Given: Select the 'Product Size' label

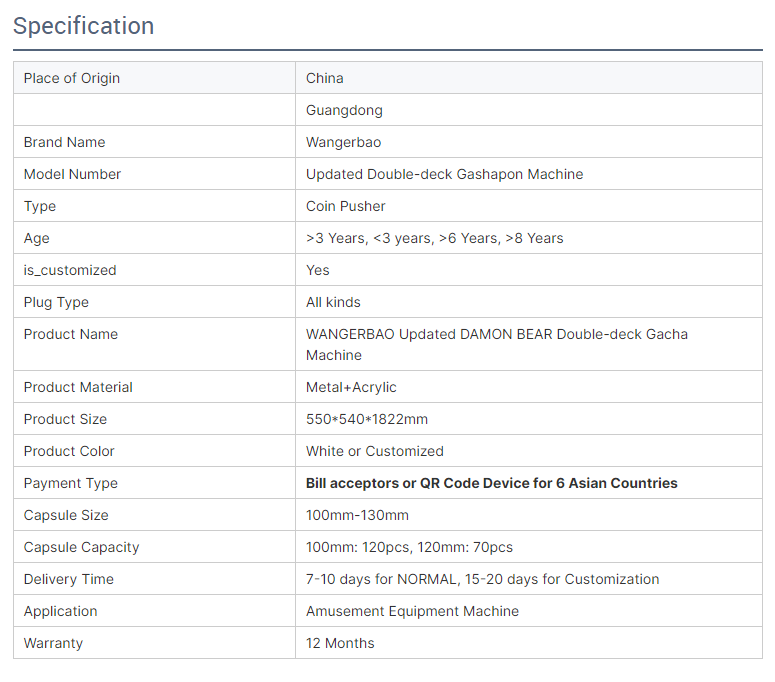Looking at the screenshot, I should pos(65,419).
